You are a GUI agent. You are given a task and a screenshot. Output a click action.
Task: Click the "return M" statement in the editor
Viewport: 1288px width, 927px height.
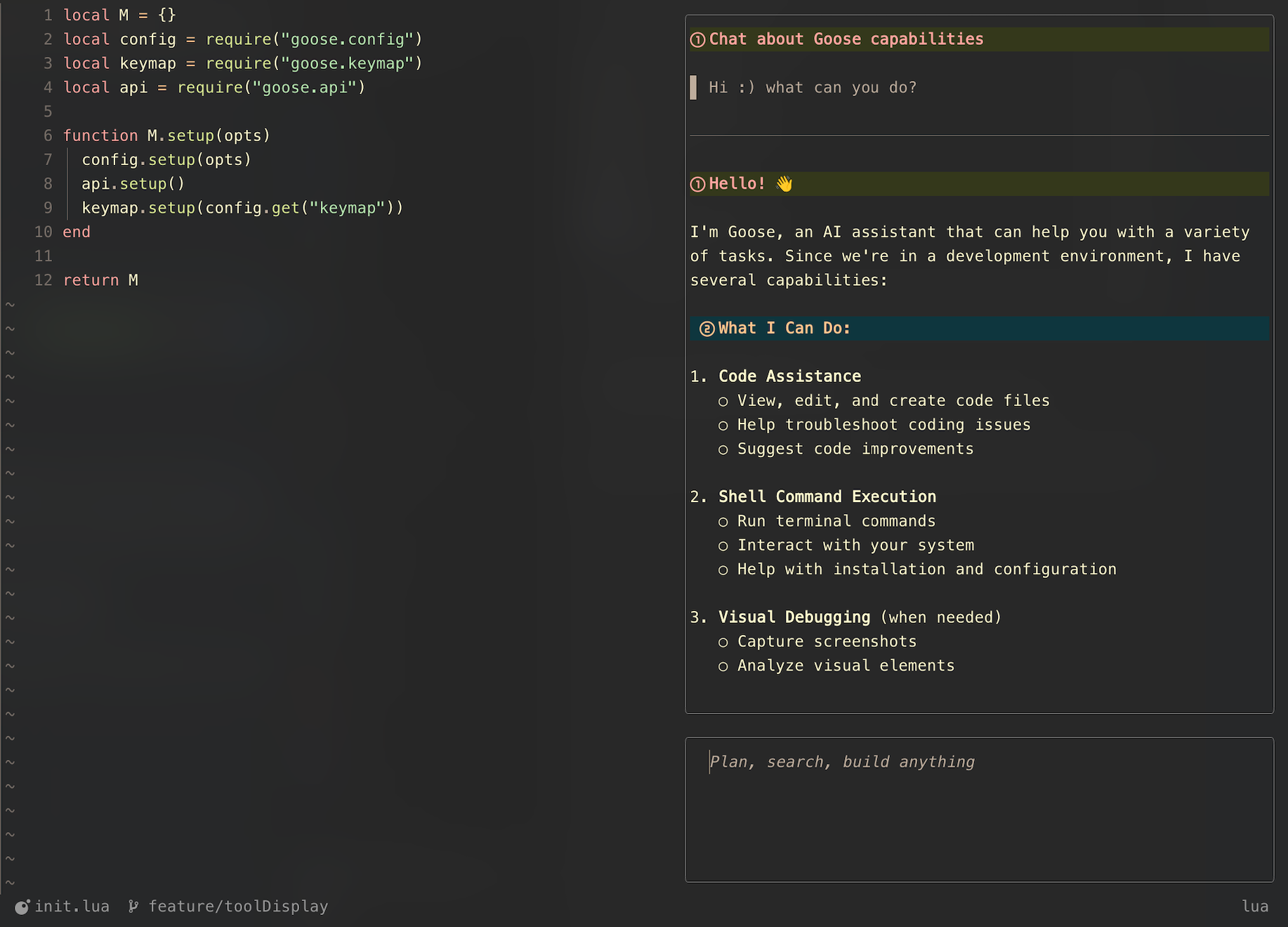(100, 280)
